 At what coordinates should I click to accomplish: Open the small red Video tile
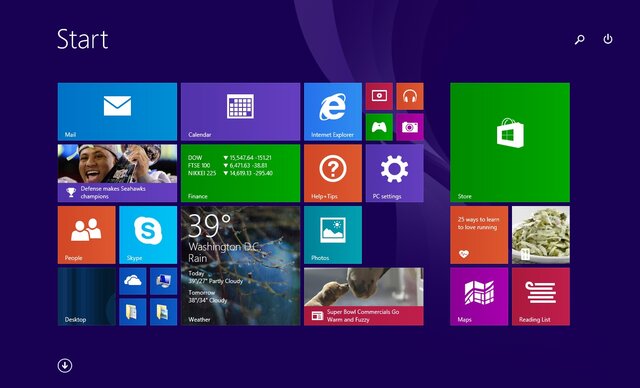point(379,96)
